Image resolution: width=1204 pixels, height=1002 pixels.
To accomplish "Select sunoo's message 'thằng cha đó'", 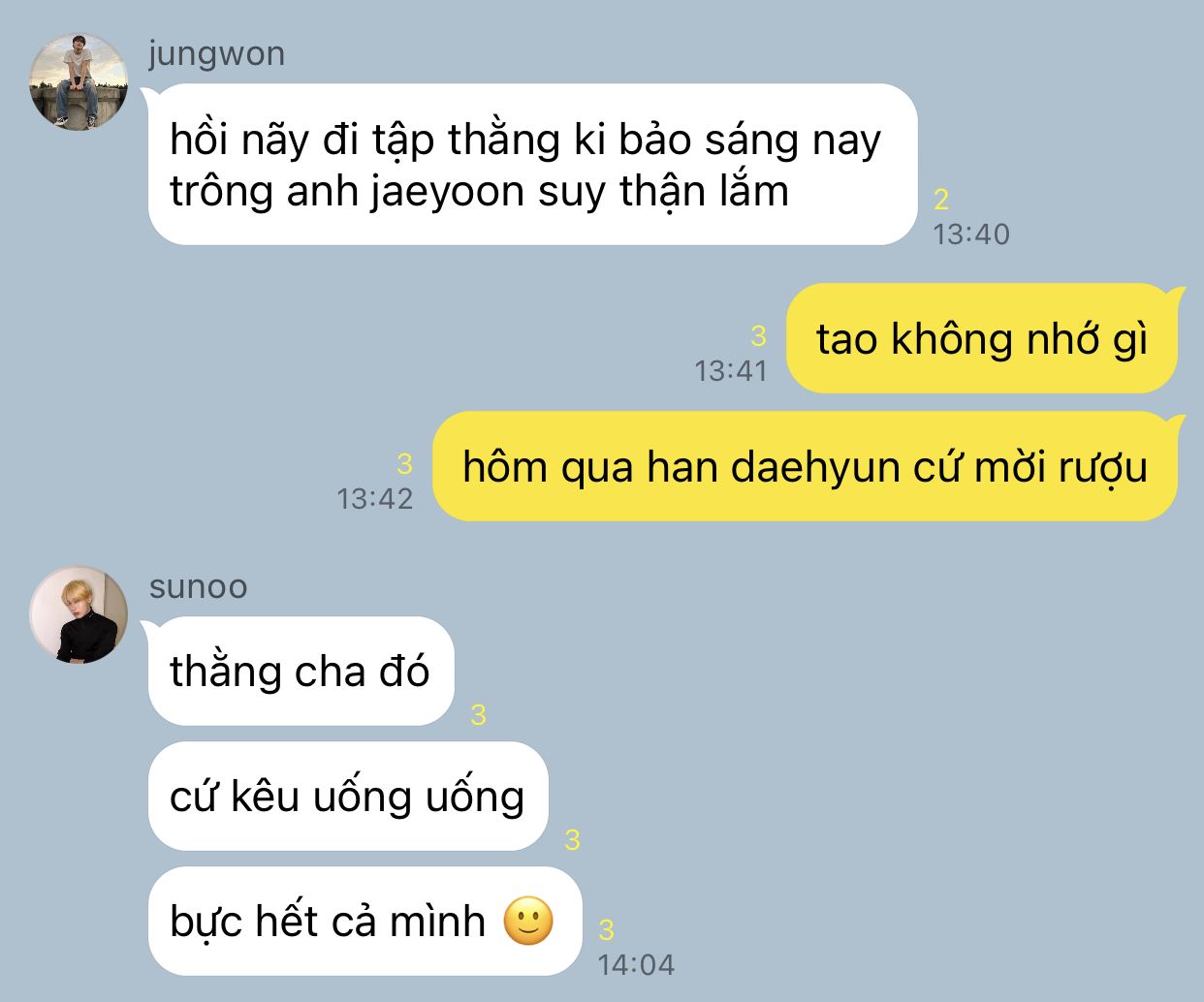I will tap(301, 671).
